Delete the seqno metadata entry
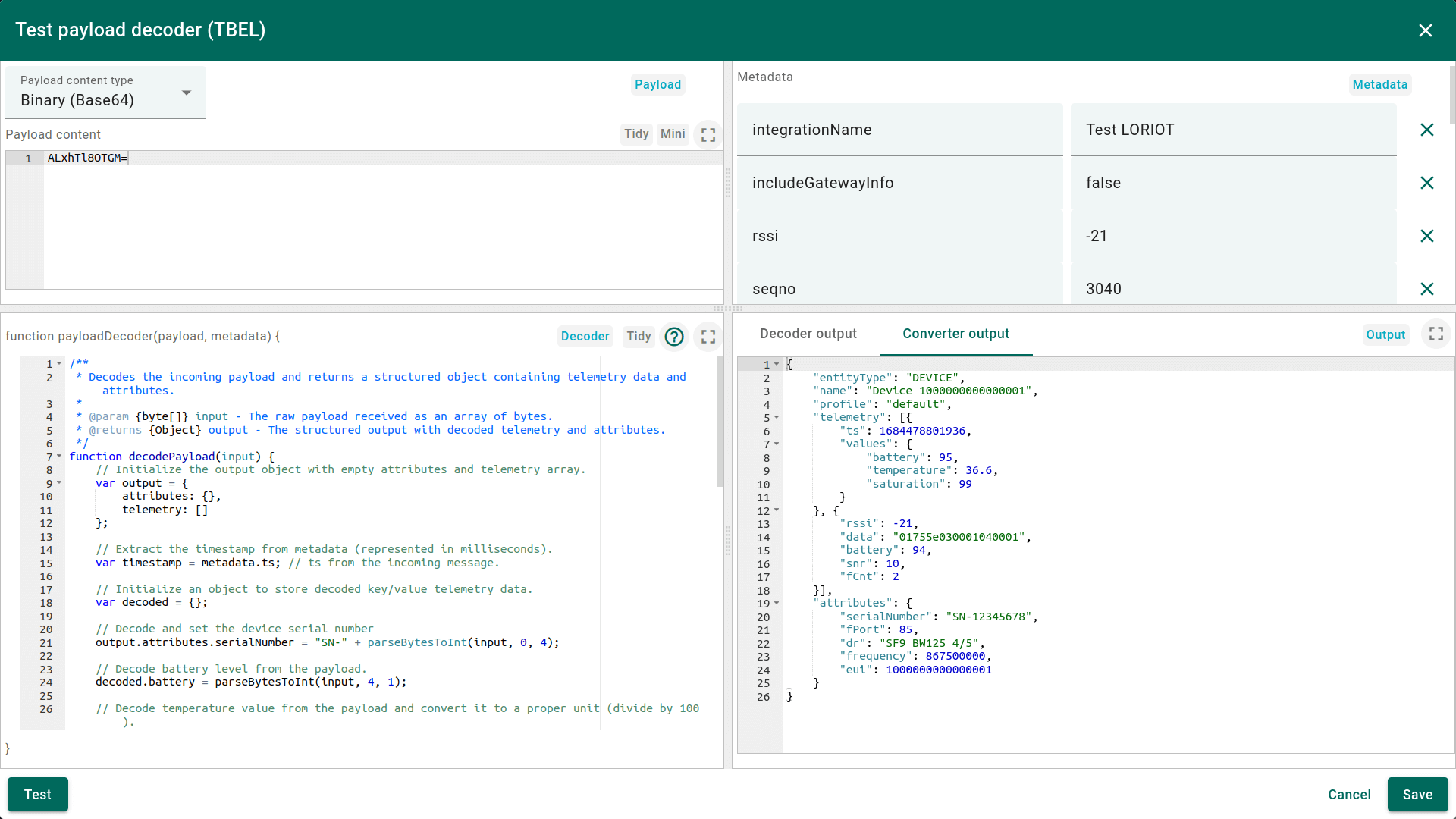Screen dimensions: 1456x819 coord(1426,289)
